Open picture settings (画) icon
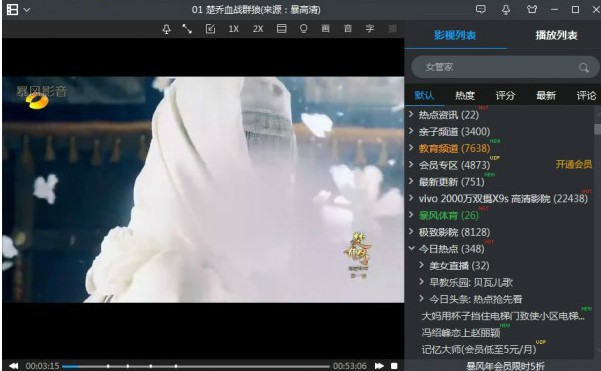The width and height of the screenshot is (601, 371). point(325,28)
